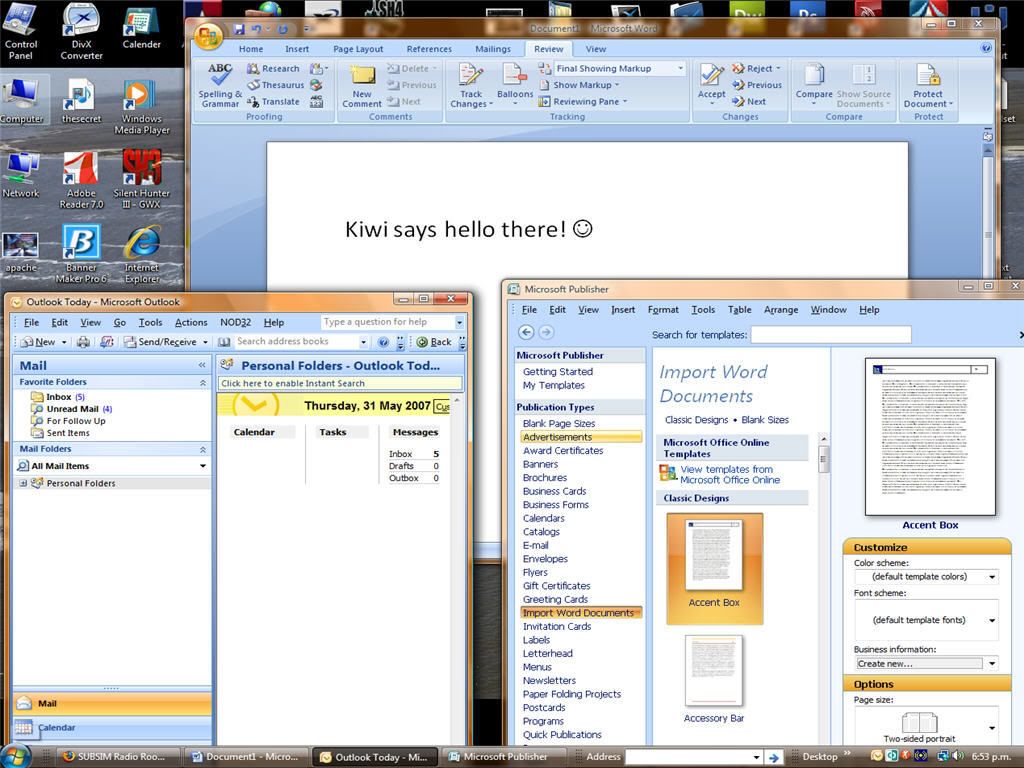1024x768 pixels.
Task: Save the document from Quick Access Toolbar
Action: click(239, 29)
